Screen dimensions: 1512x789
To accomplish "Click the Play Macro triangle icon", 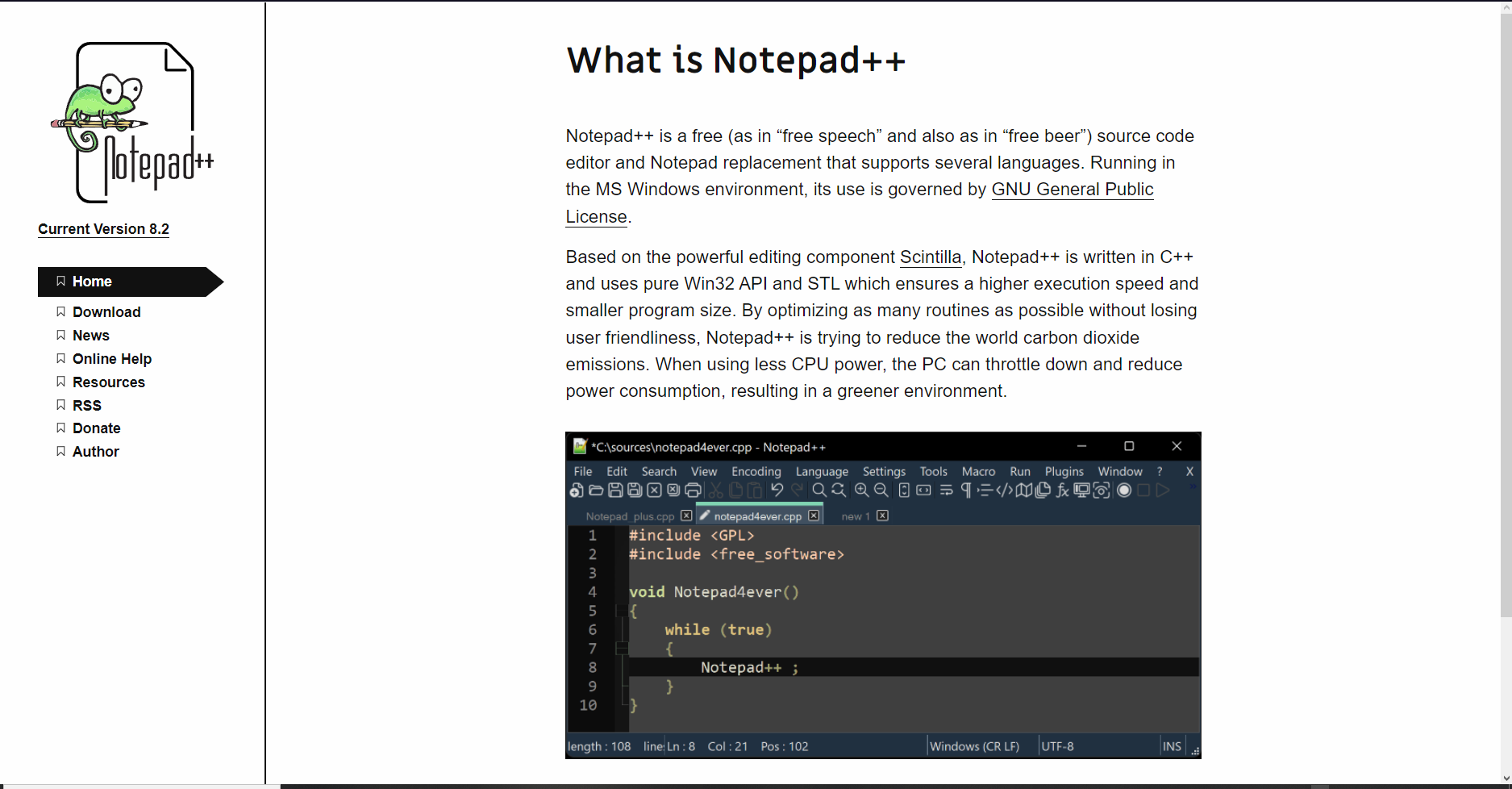I will pyautogui.click(x=1163, y=491).
